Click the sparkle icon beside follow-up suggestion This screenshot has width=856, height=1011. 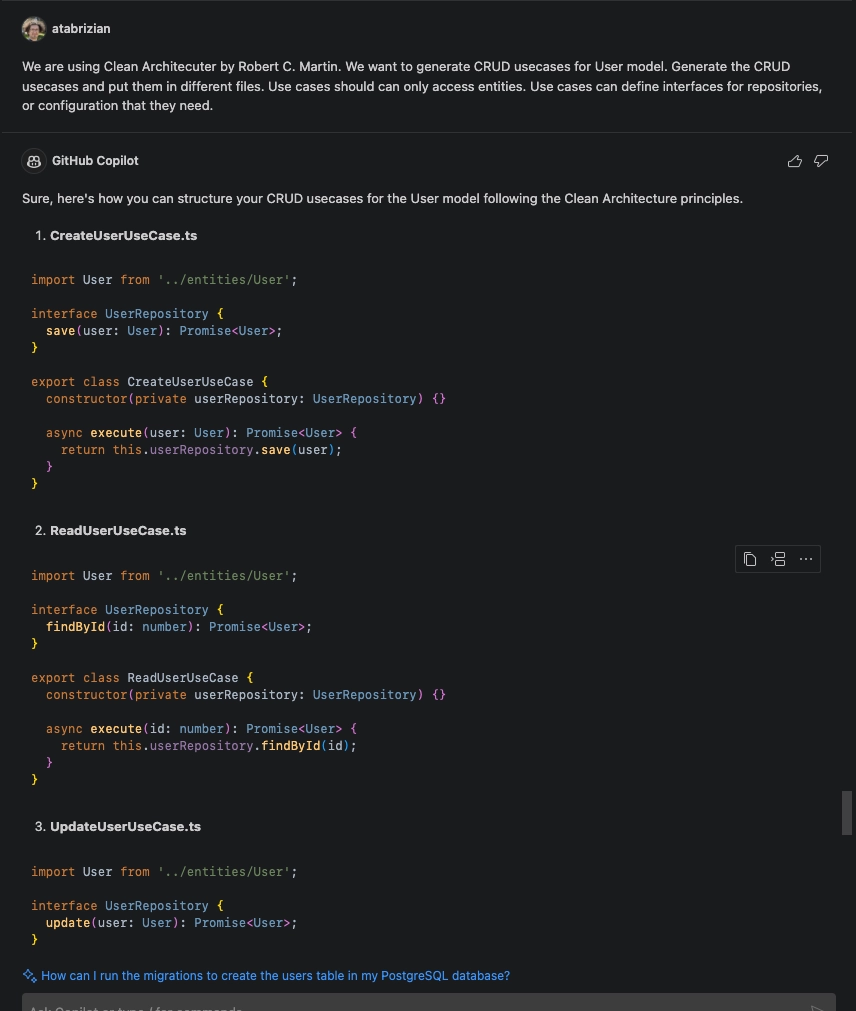pos(30,976)
